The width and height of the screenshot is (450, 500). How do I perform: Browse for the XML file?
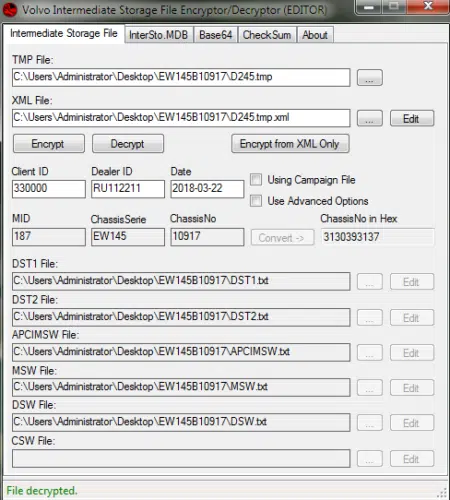370,118
